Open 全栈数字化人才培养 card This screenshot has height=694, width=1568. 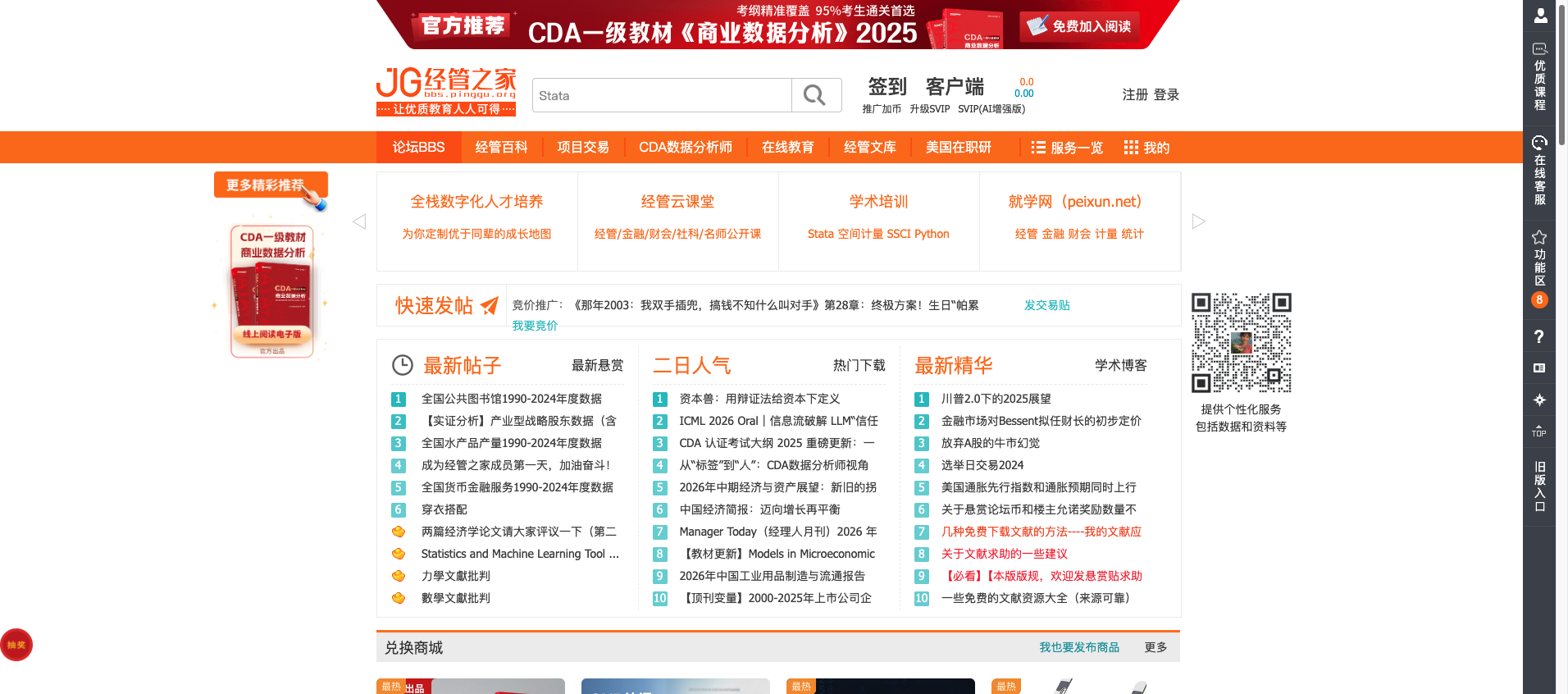click(x=476, y=221)
